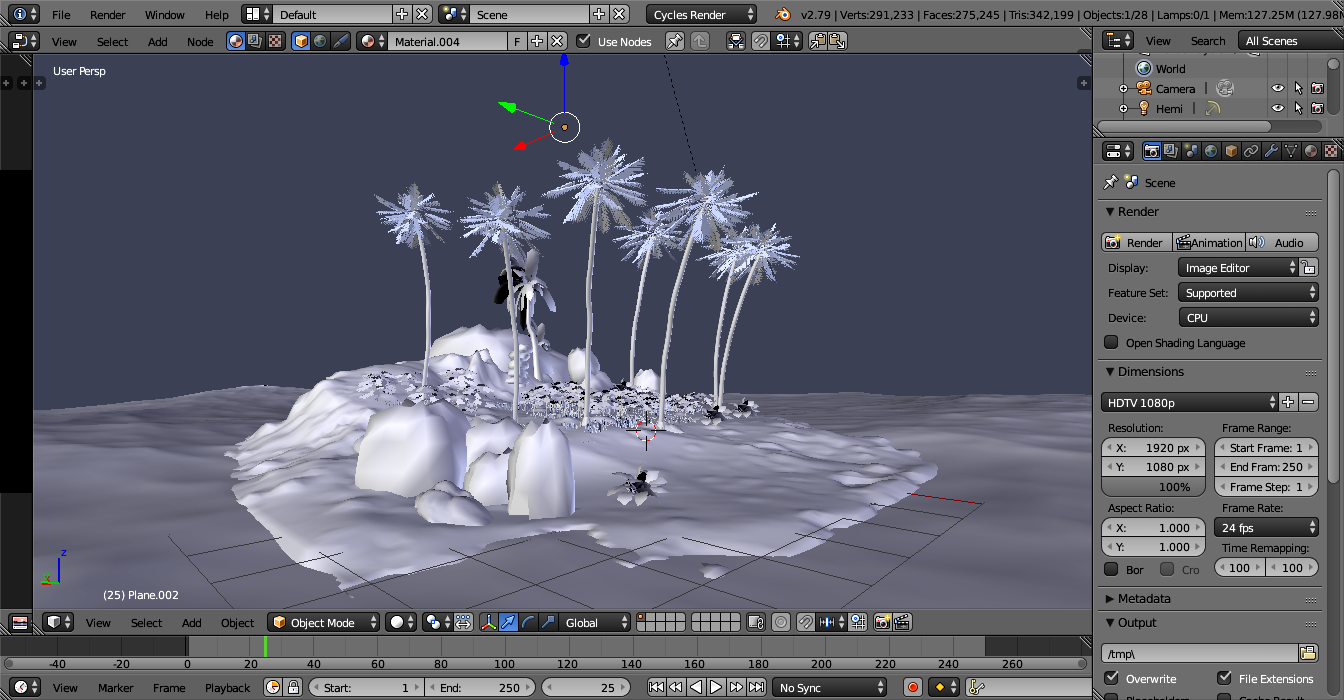Select the translate manipulator arrow icon
This screenshot has width=1344, height=700.
click(508, 623)
